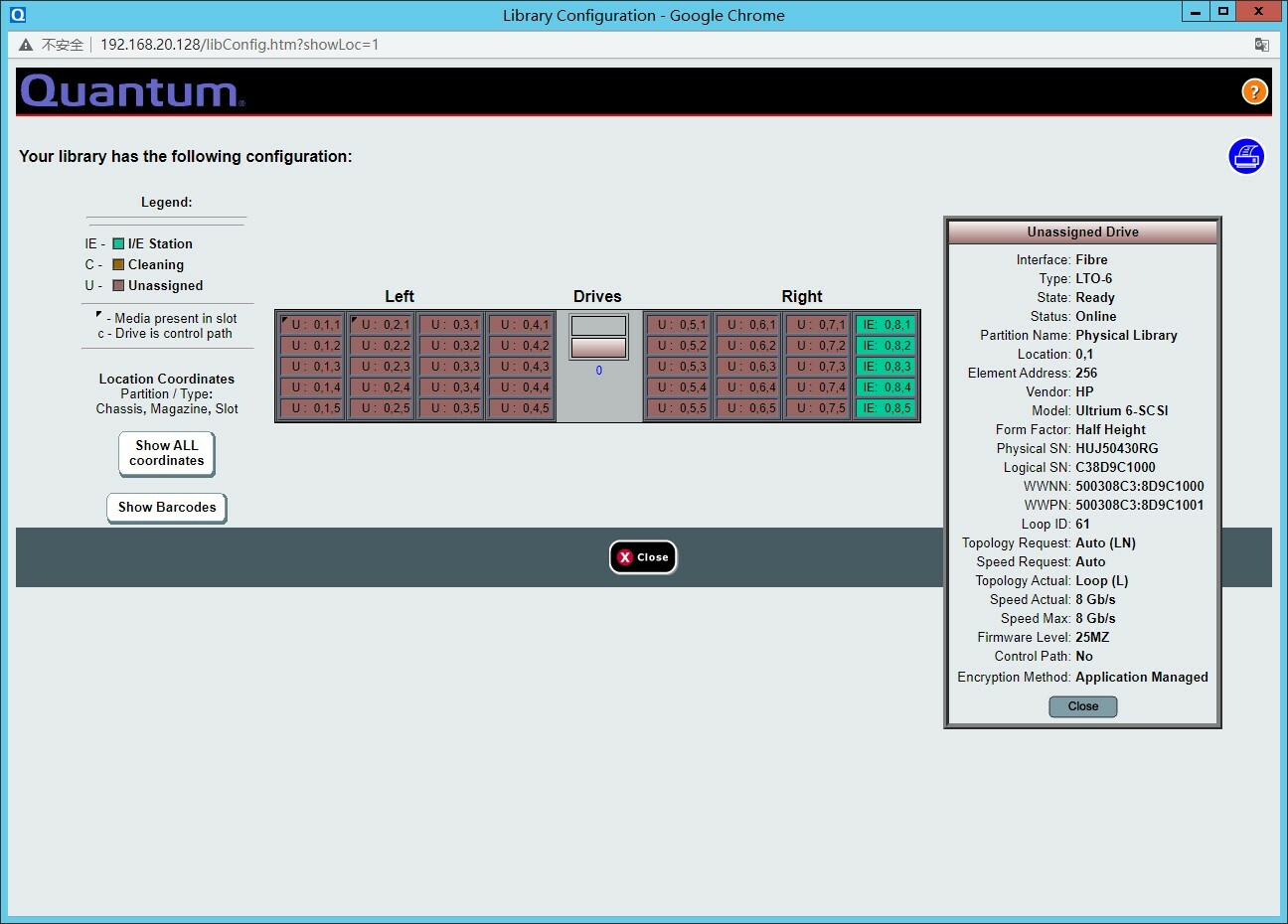Select slot U: 0,4,5
1288x924 pixels.
tap(520, 408)
